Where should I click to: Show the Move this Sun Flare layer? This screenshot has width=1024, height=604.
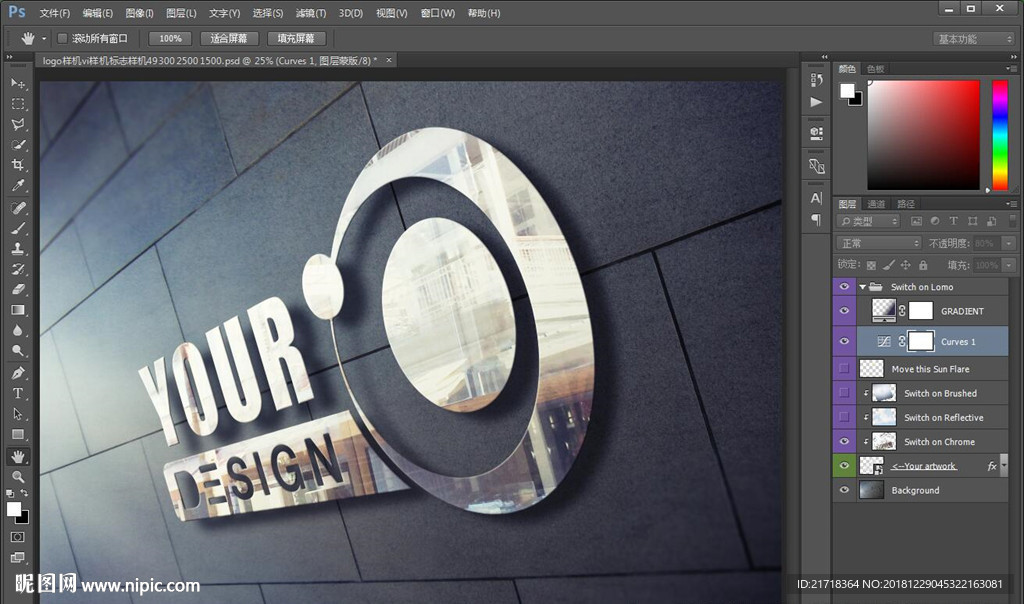845,369
